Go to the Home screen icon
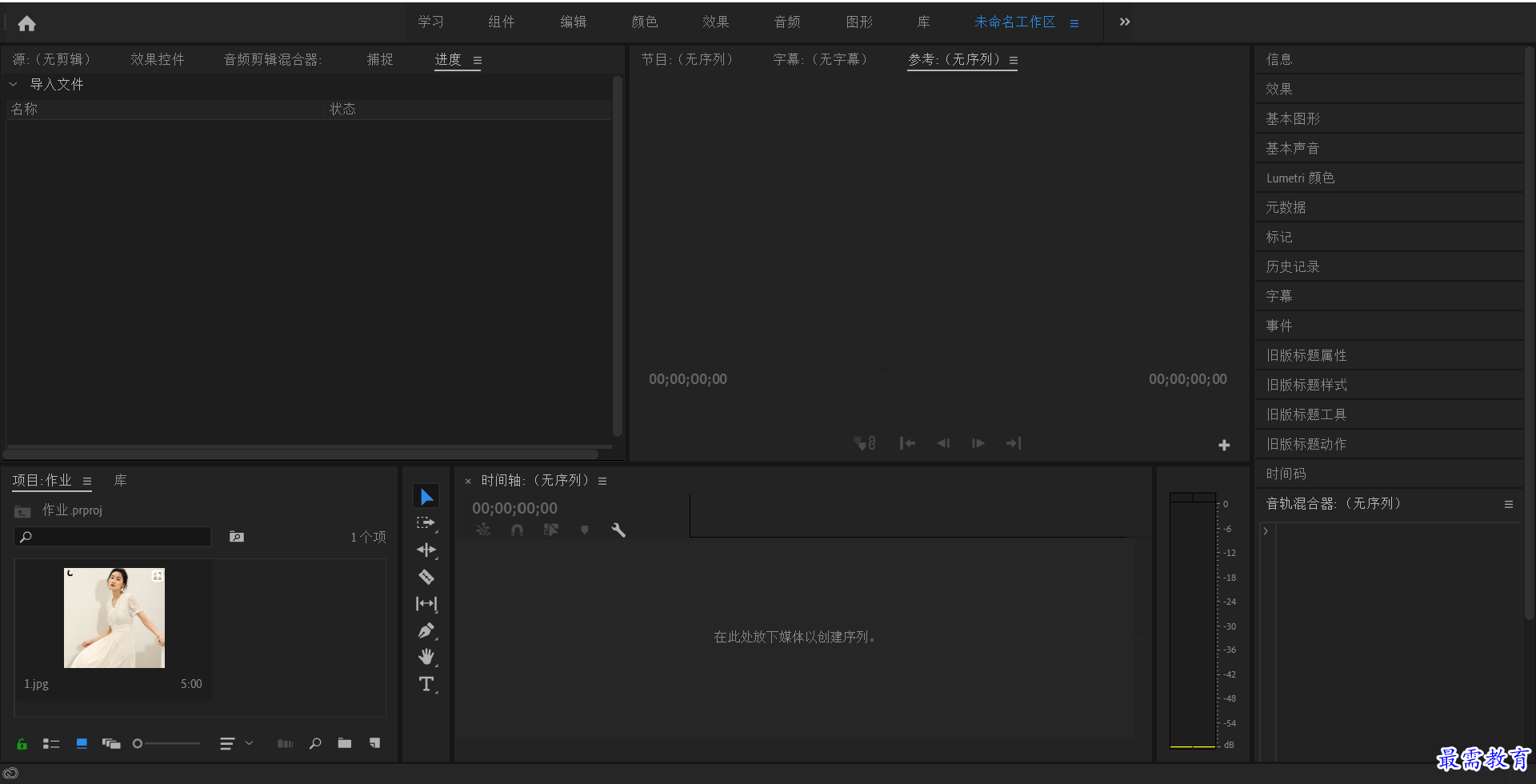Image resolution: width=1536 pixels, height=784 pixels. click(x=26, y=23)
